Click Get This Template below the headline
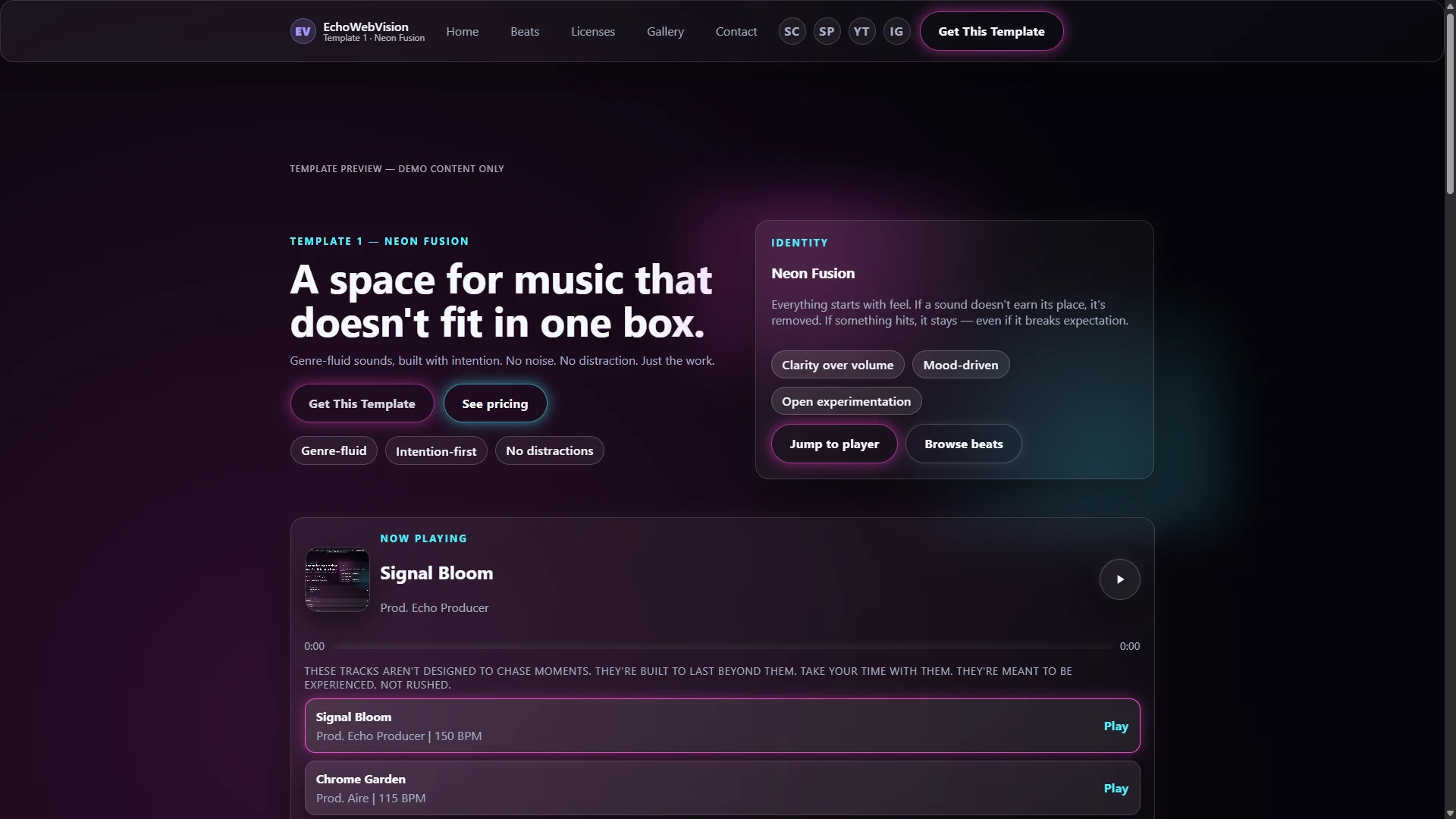The image size is (1456, 819). 362,403
